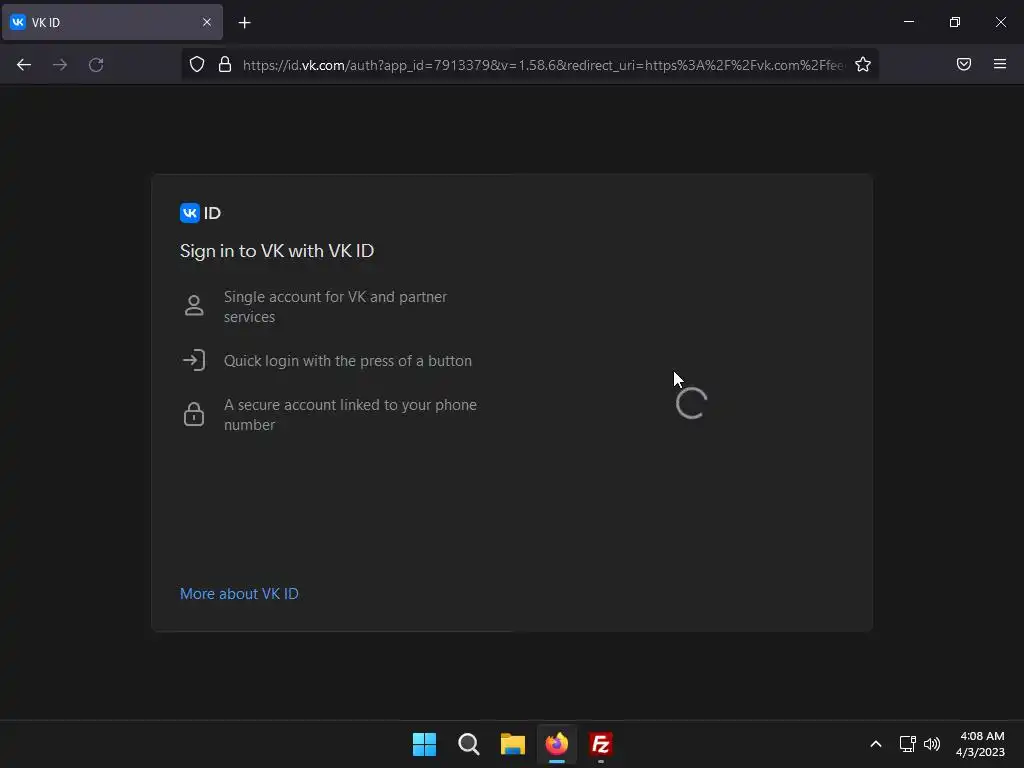The width and height of the screenshot is (1024, 768).
Task: Click "Quick login with the press of a button"
Action: click(347, 360)
